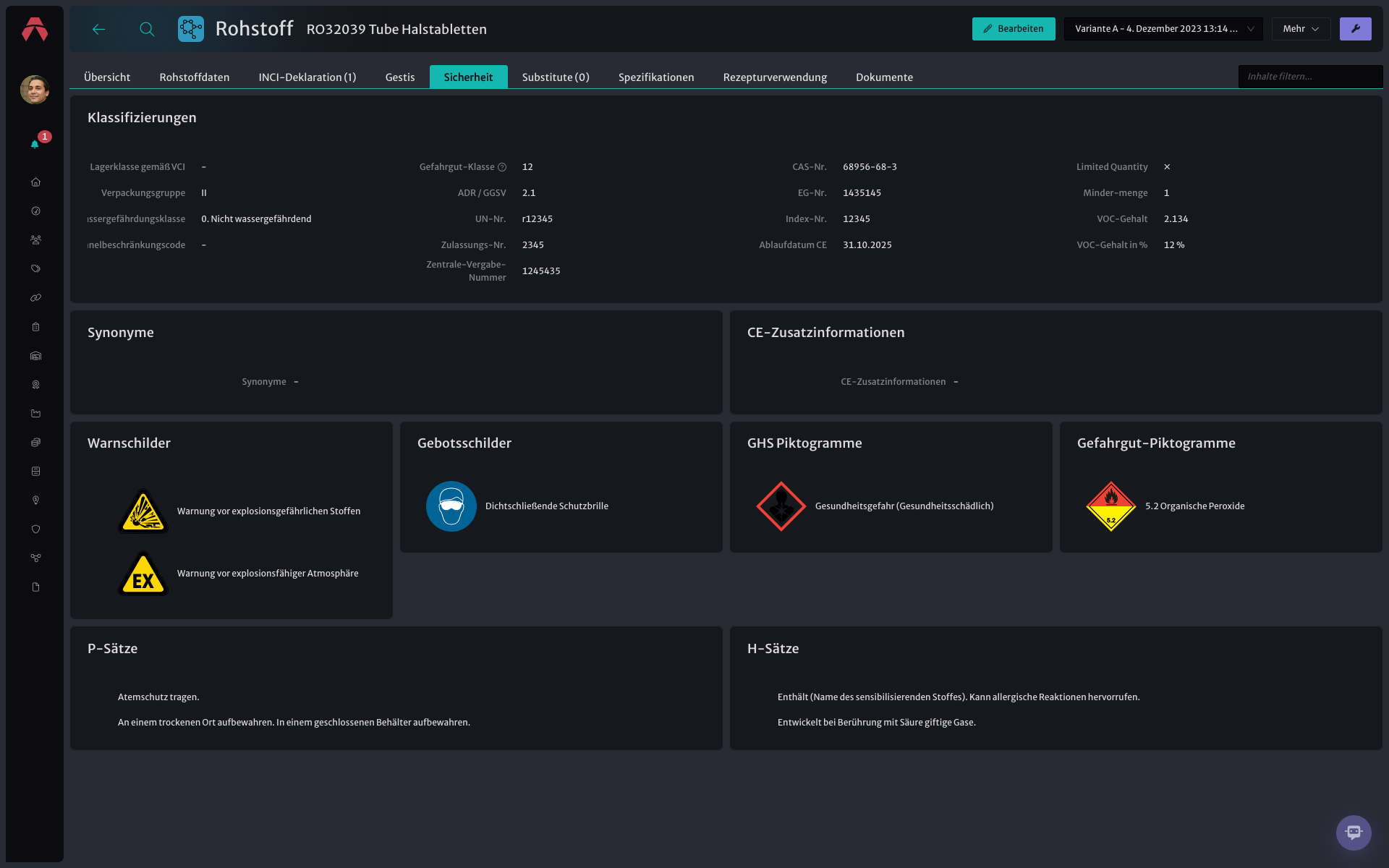The image size is (1389, 868).
Task: Click the Limited Quantity cross indicator
Action: click(1167, 167)
